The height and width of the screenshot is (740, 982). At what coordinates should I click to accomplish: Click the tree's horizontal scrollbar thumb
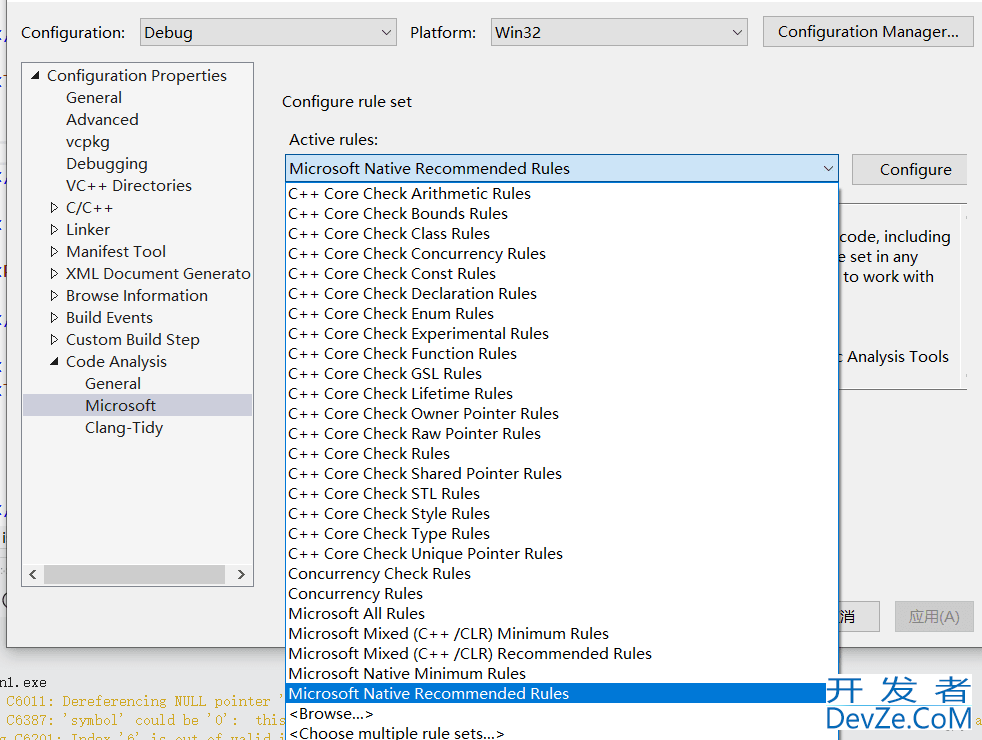click(134, 574)
